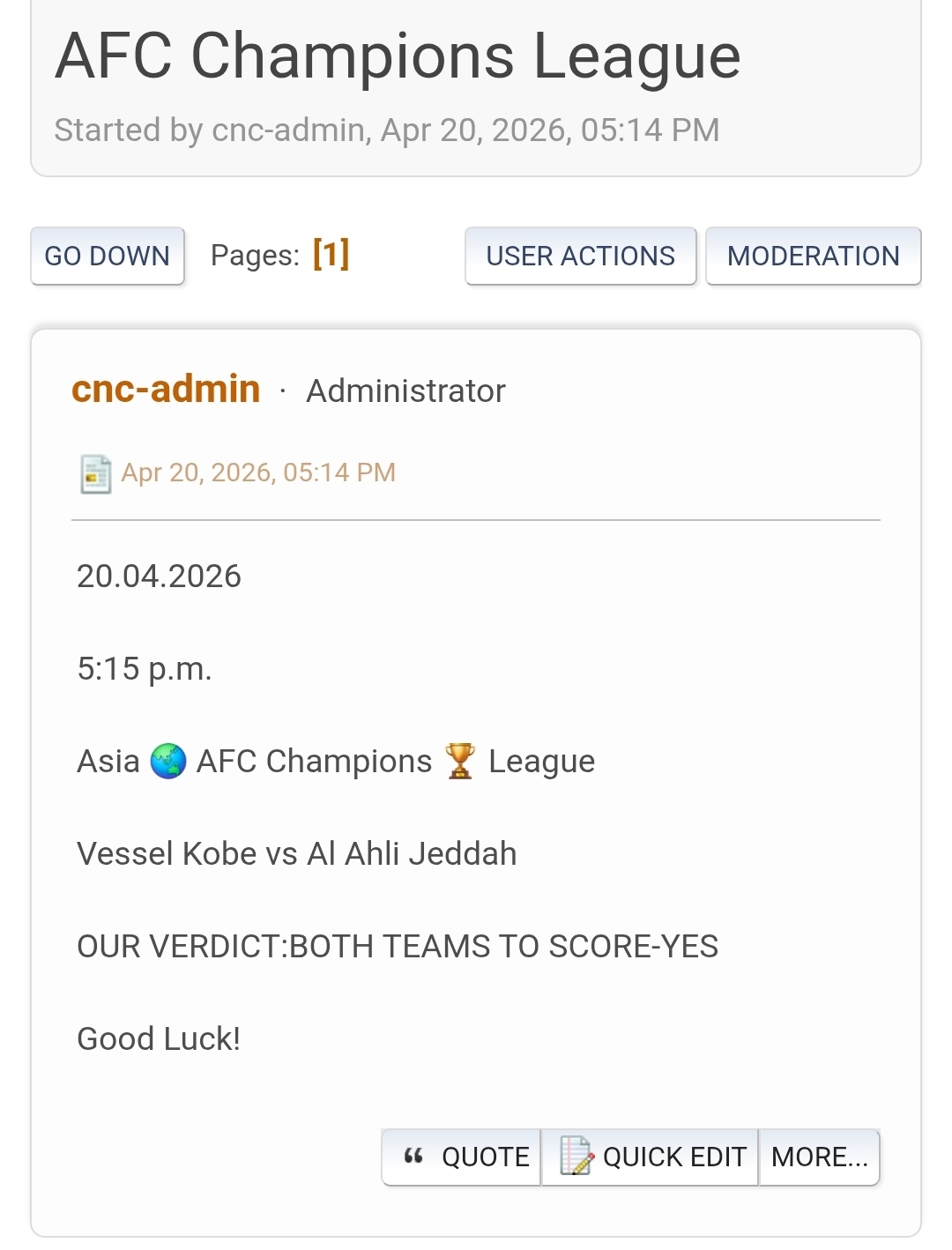952x1250 pixels.
Task: Click the Vessel Kobe vs Al Ahli Jeddah line
Action: [x=296, y=853]
